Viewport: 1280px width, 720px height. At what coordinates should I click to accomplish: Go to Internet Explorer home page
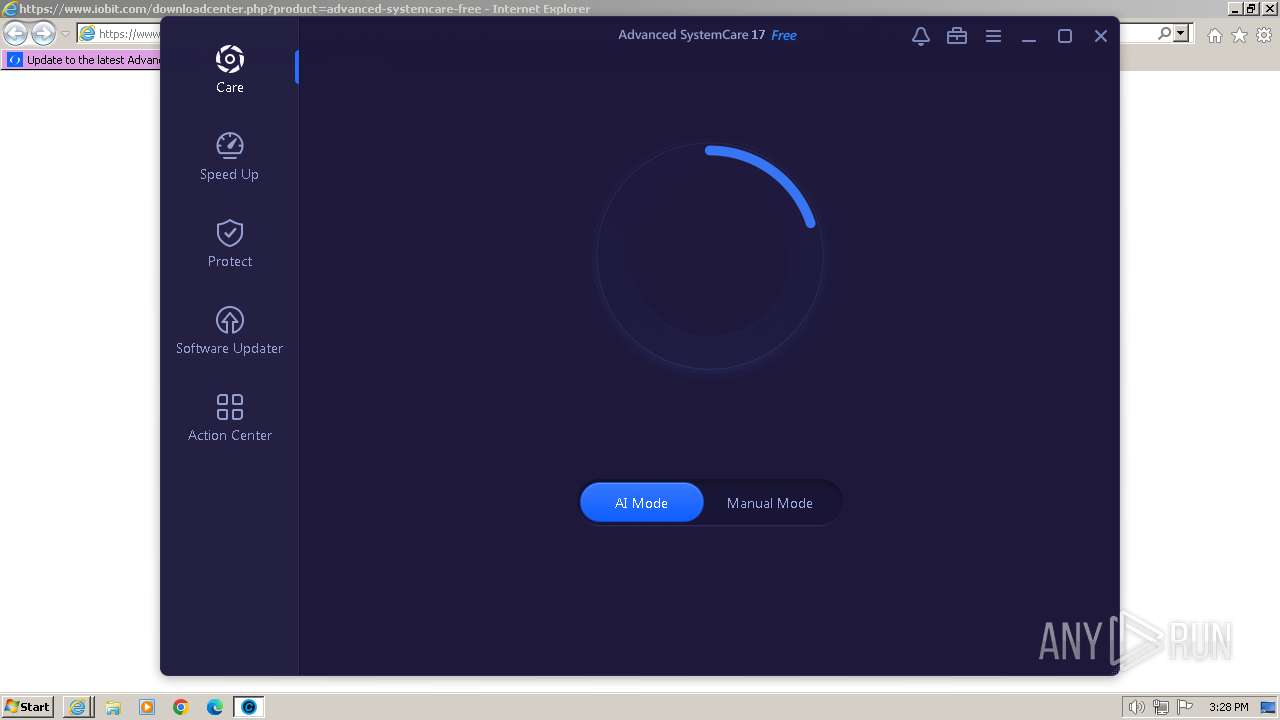click(1214, 35)
